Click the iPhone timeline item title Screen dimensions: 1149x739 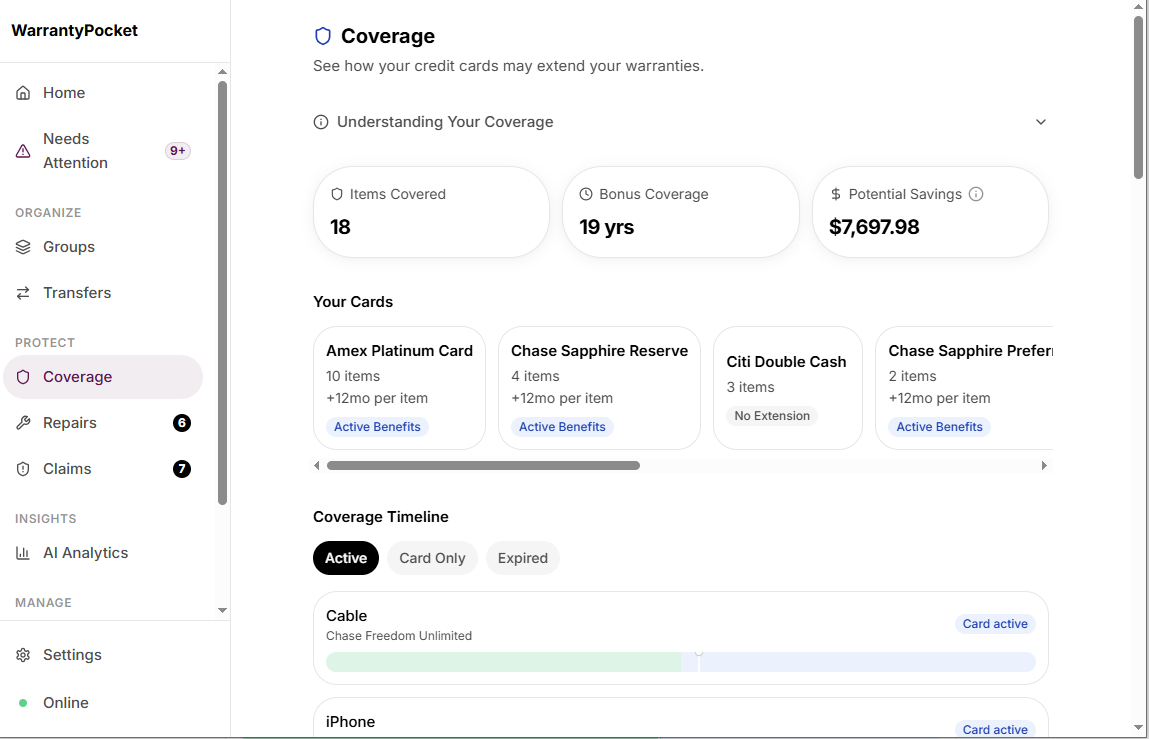350,722
